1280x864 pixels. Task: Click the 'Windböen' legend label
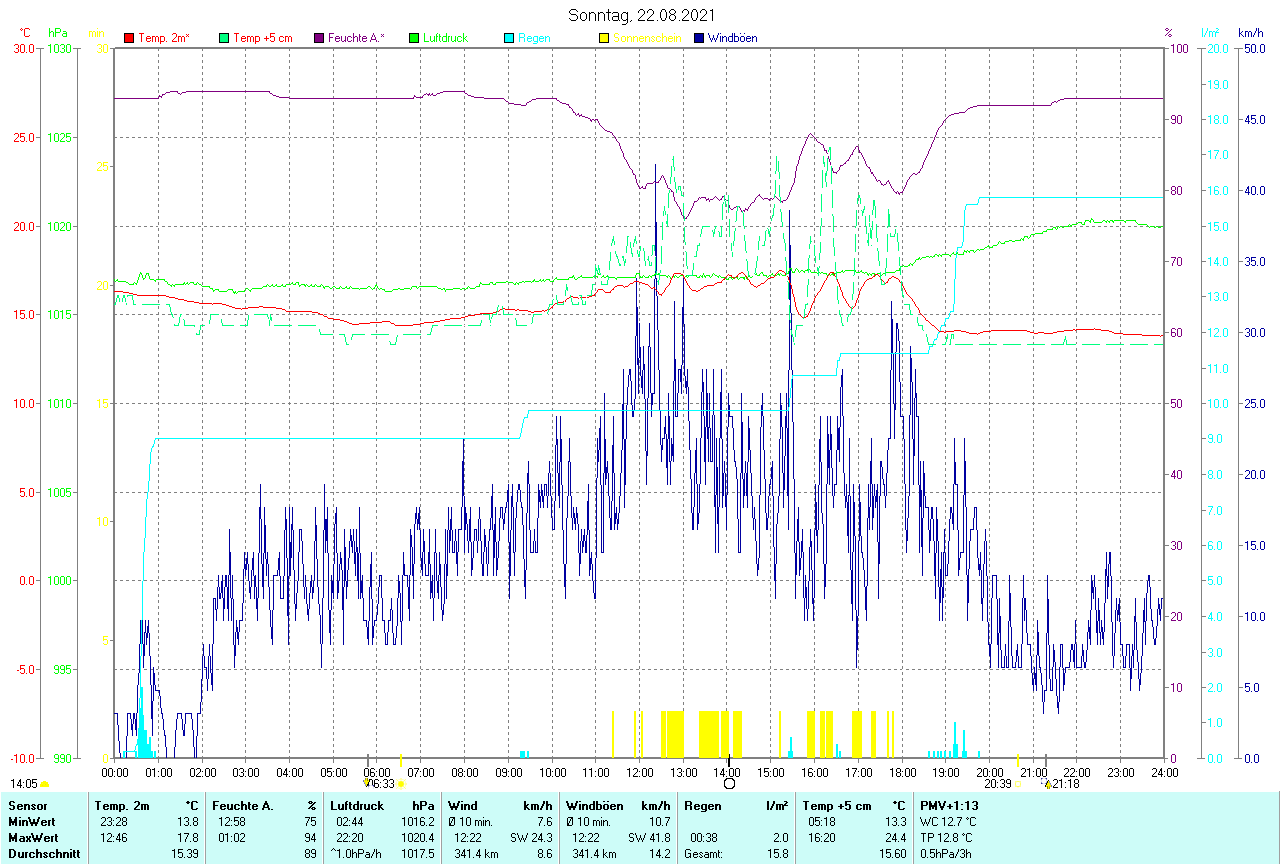tap(733, 38)
